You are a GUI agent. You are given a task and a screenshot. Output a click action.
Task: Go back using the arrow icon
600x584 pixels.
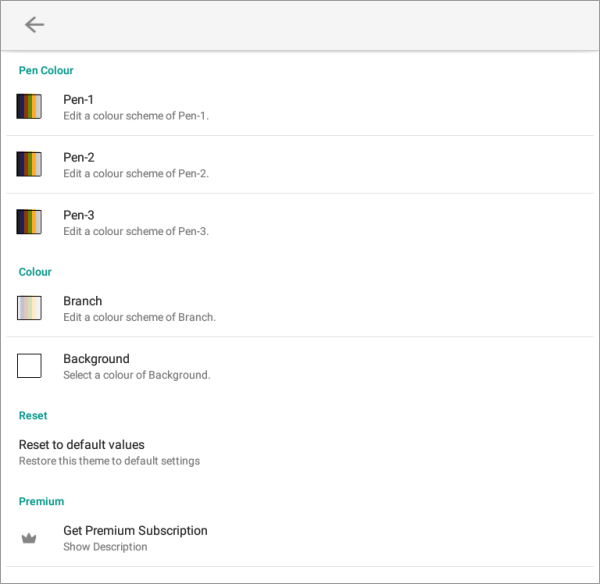[x=34, y=25]
